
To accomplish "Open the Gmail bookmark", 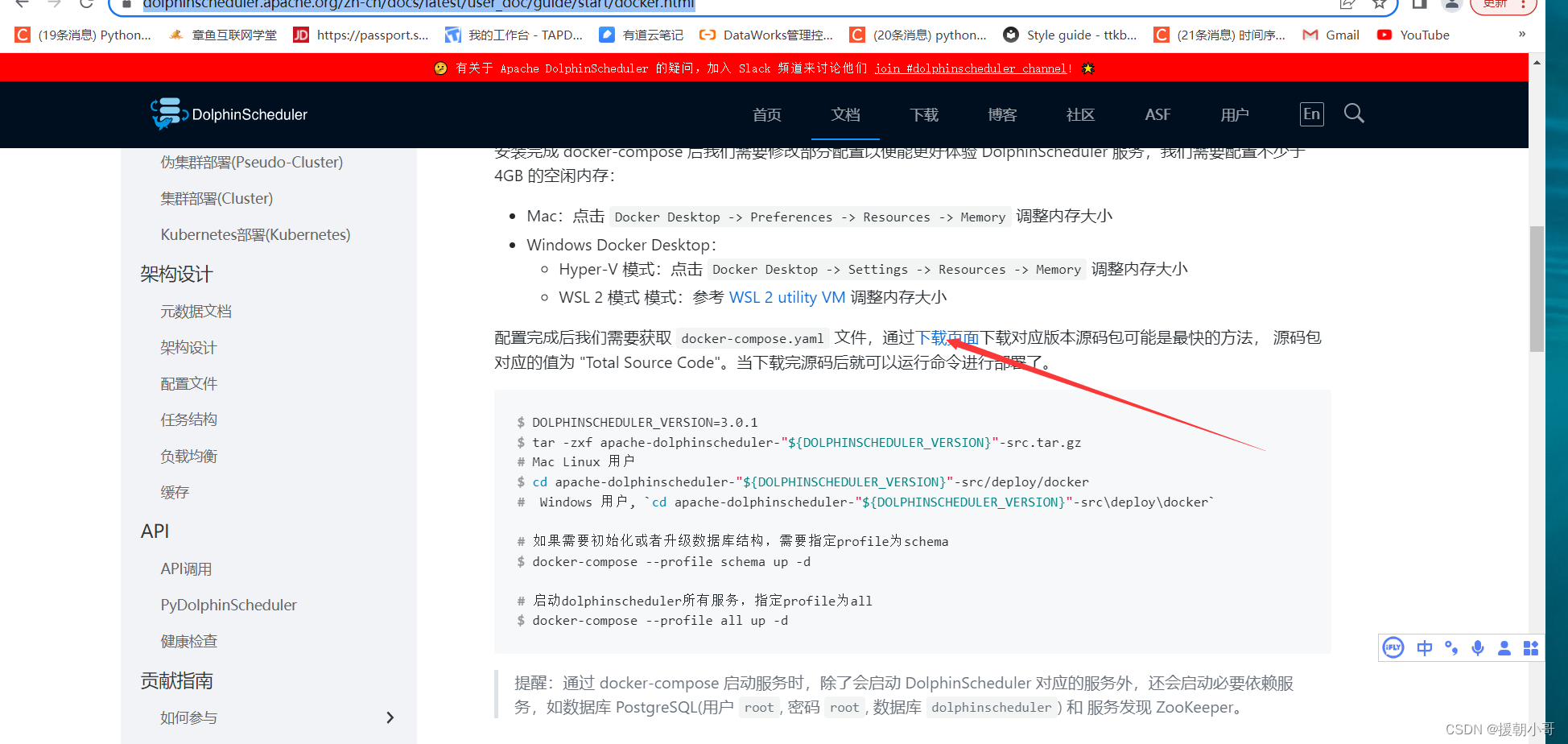I will (x=1331, y=35).
